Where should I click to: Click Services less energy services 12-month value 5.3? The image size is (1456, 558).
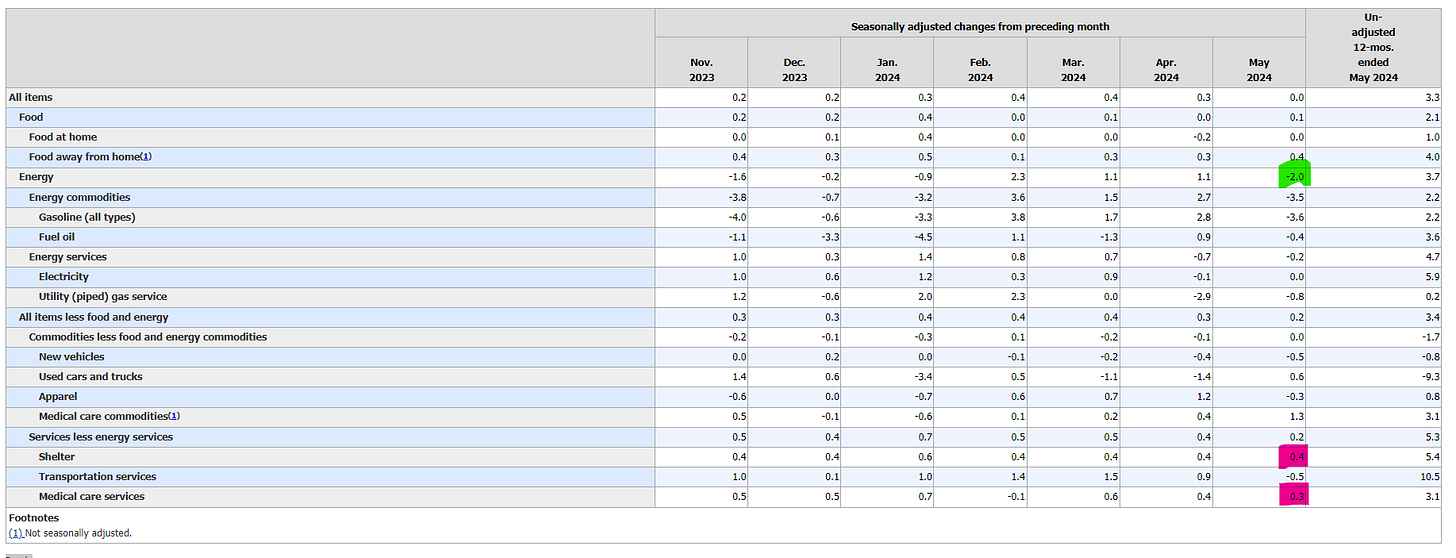tap(1432, 437)
